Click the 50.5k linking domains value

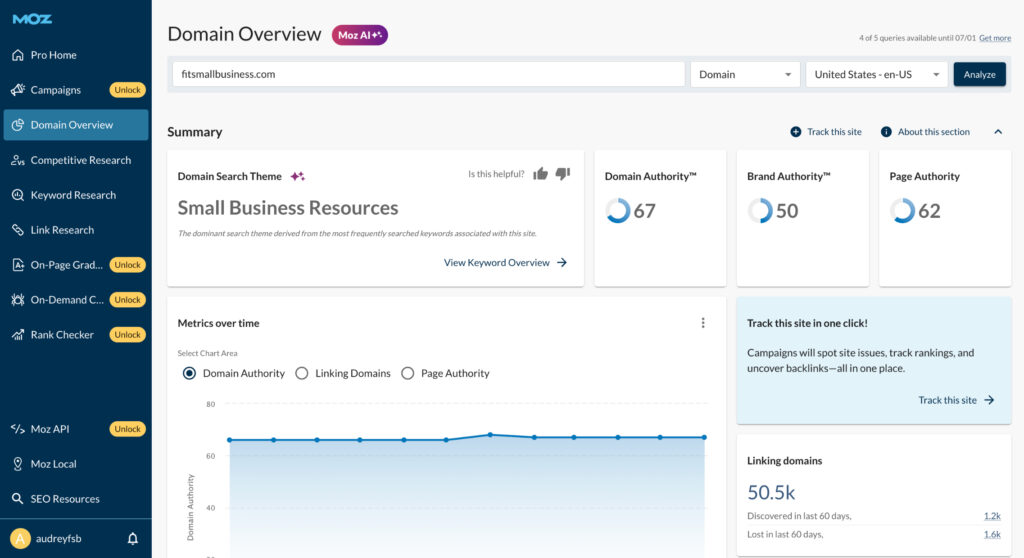771,492
